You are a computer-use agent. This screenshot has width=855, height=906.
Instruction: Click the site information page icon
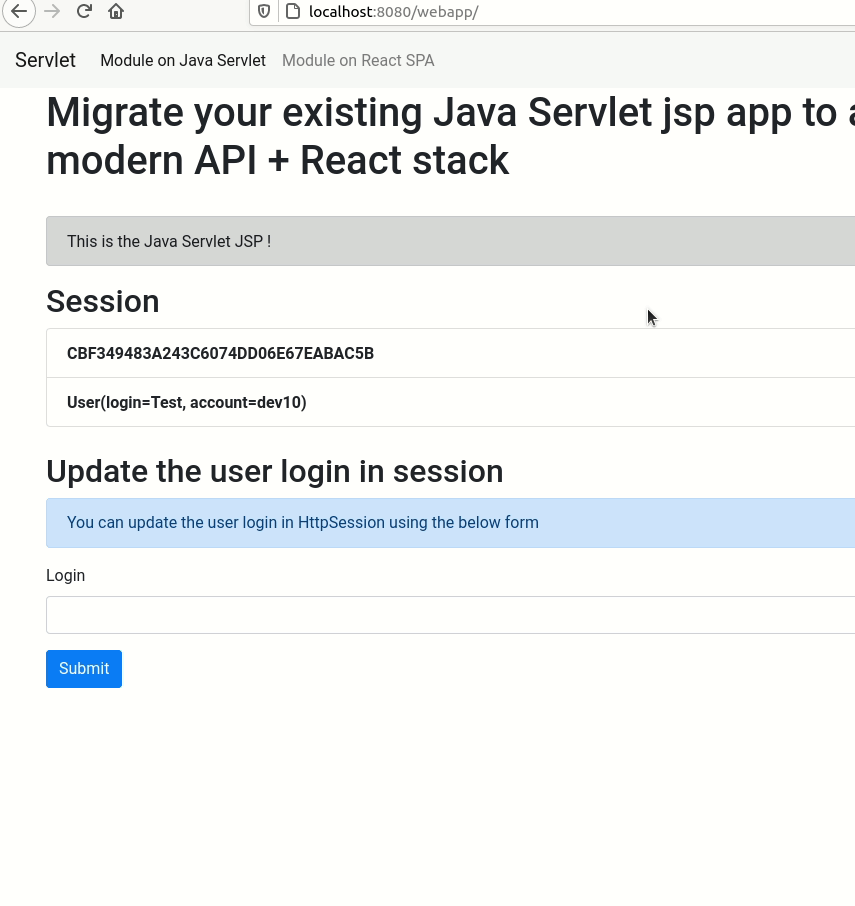click(x=292, y=12)
